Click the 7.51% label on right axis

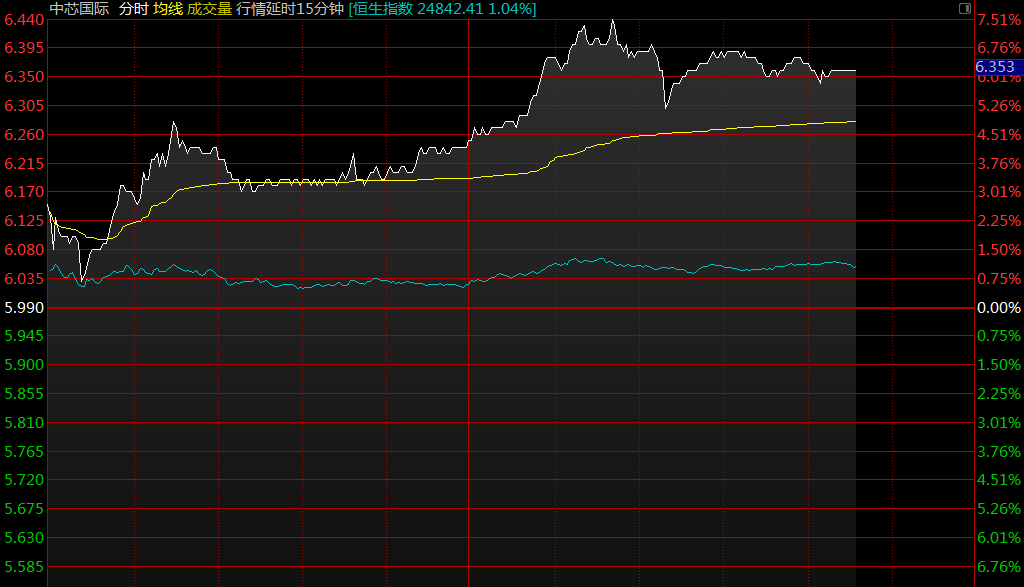point(998,19)
